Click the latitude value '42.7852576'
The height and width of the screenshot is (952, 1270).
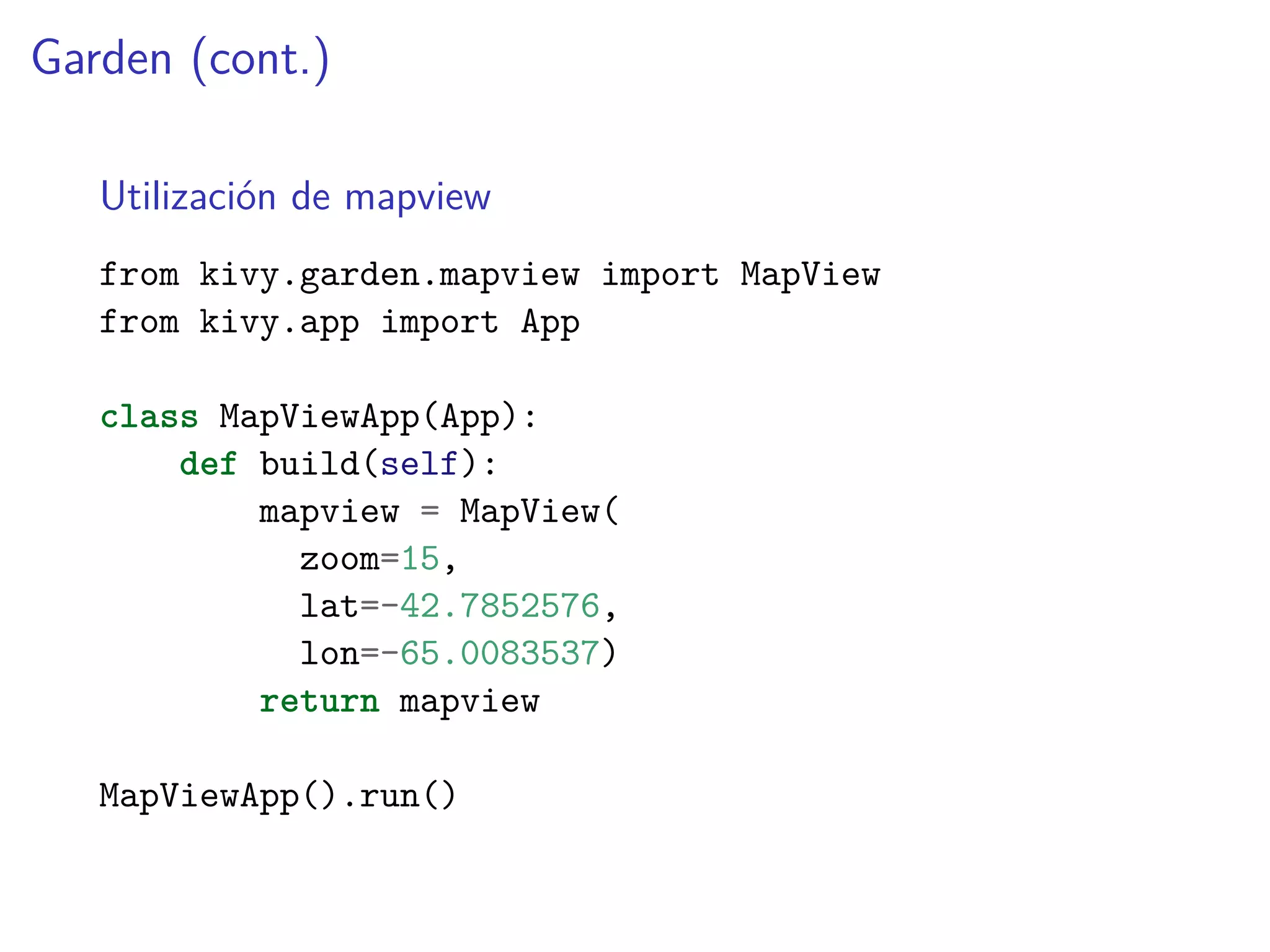tap(500, 606)
